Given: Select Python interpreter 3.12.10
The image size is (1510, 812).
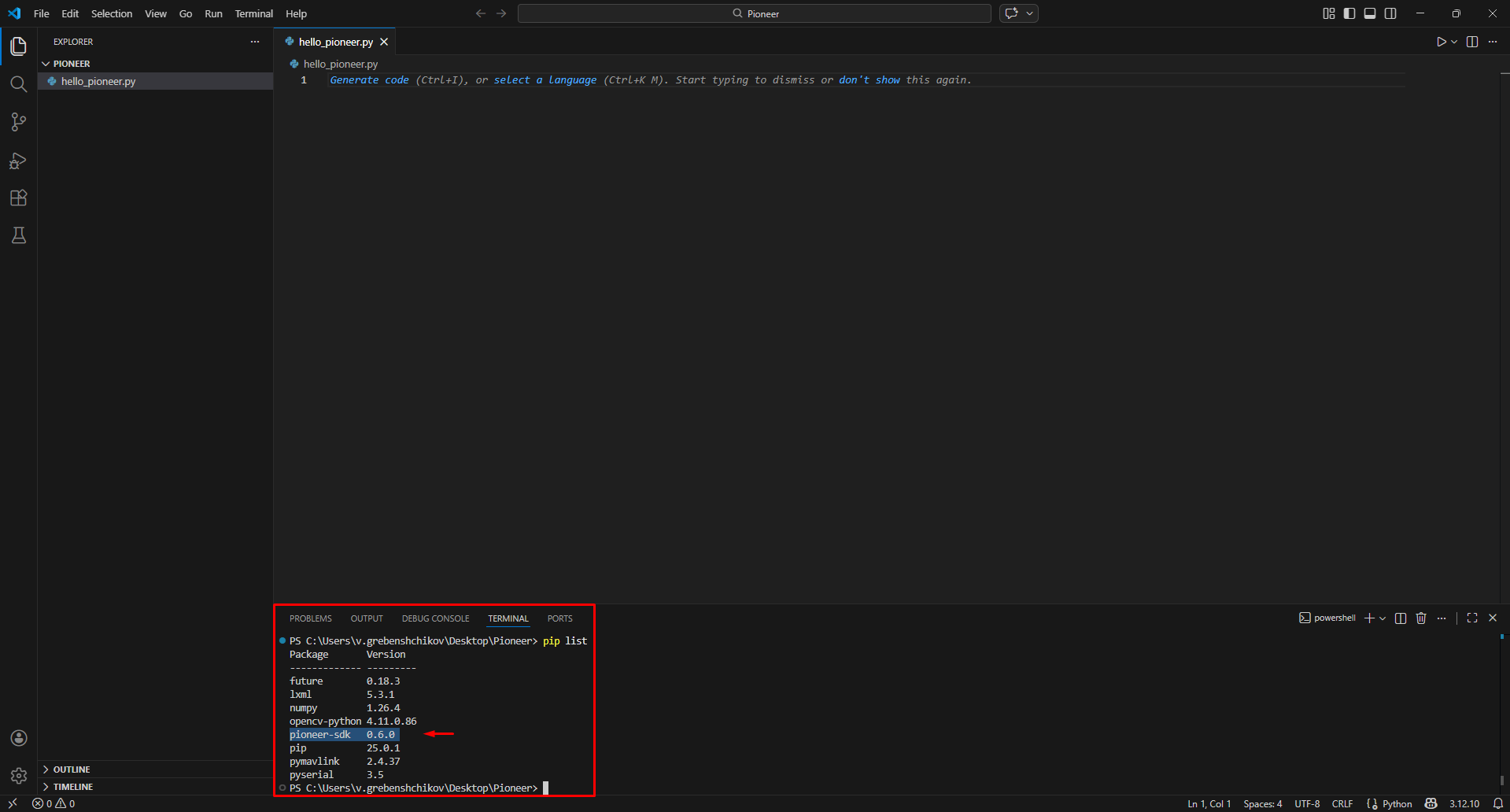Looking at the screenshot, I should tap(1464, 803).
